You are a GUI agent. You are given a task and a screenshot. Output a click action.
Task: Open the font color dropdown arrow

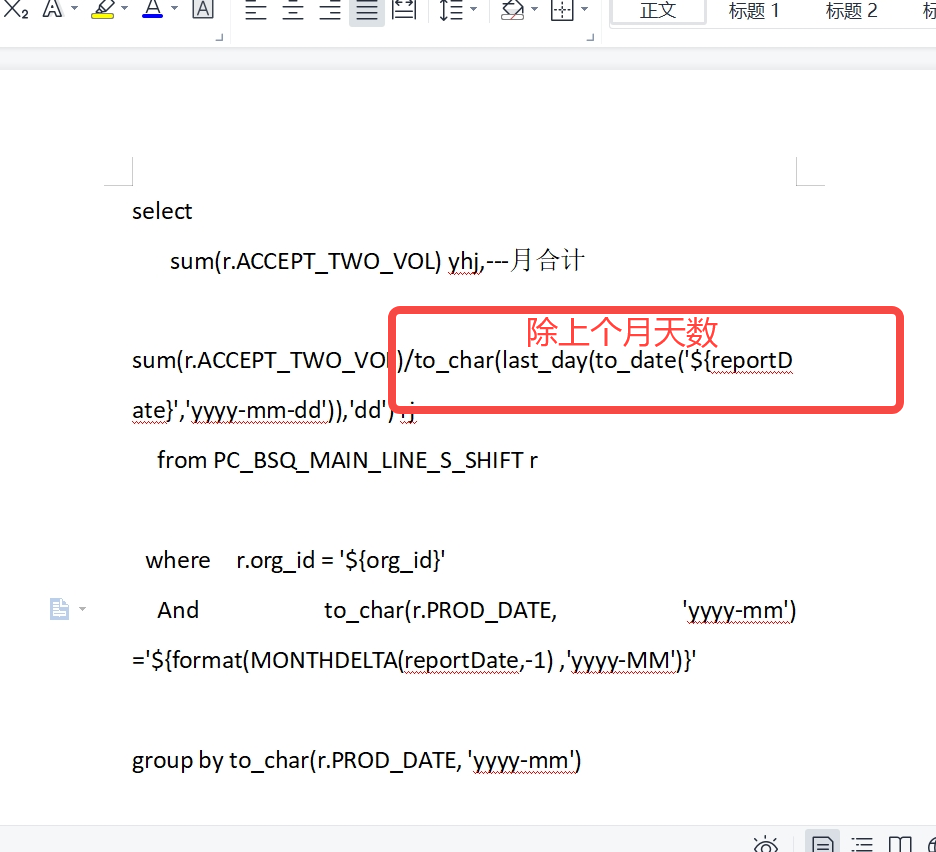click(x=174, y=8)
